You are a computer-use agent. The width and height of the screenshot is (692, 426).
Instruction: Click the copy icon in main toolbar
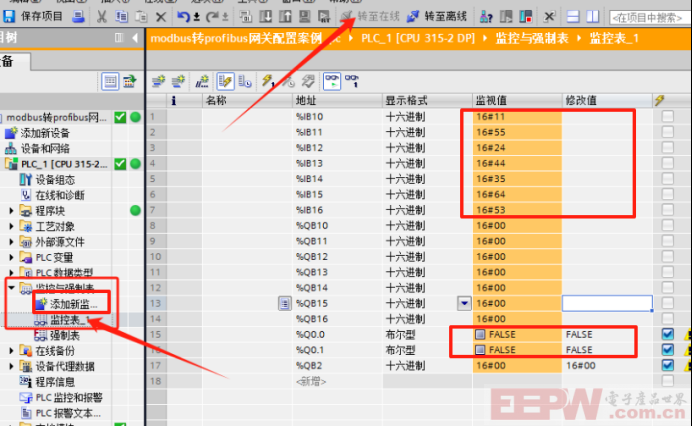[x=121, y=17]
